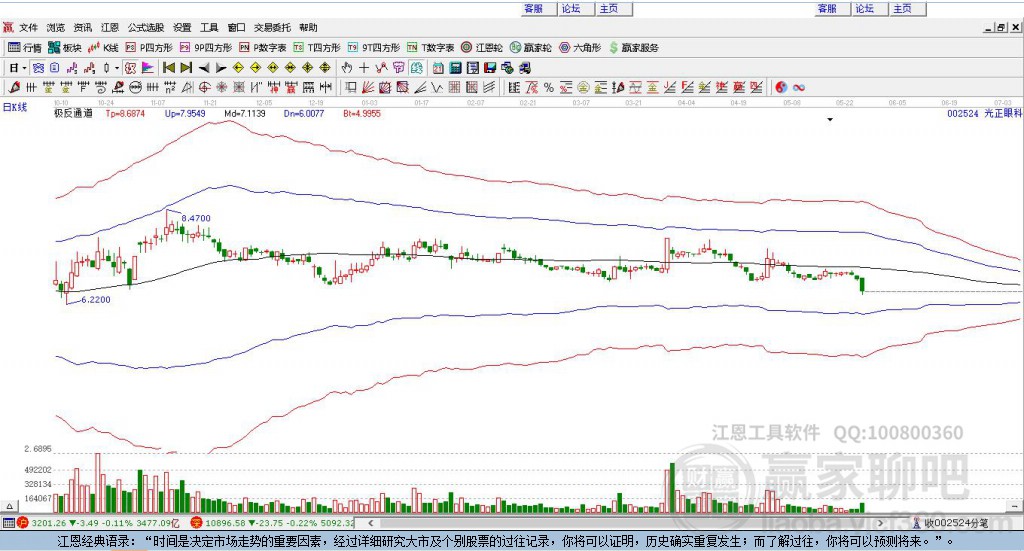1024x551 pixels.
Task: Click the circular target crosshair tool
Action: click(204, 87)
